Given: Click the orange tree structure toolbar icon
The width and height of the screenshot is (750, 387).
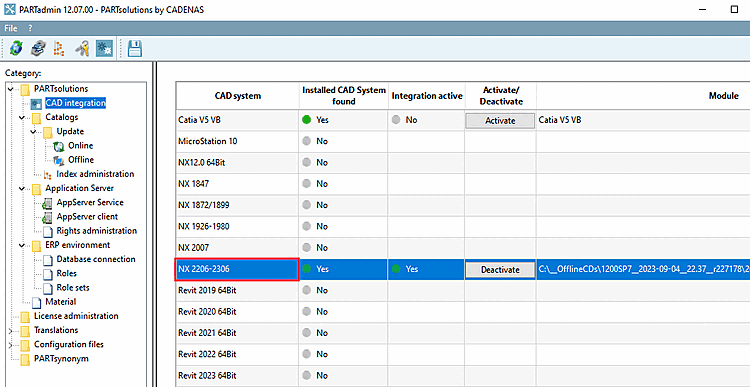Looking at the screenshot, I should point(59,48).
